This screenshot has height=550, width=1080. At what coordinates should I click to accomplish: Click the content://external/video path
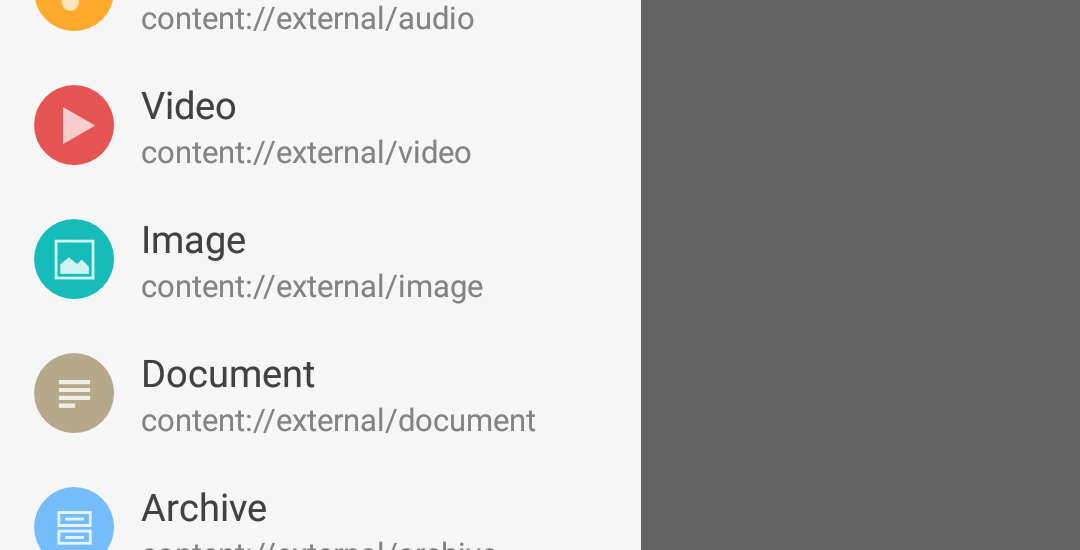click(306, 153)
